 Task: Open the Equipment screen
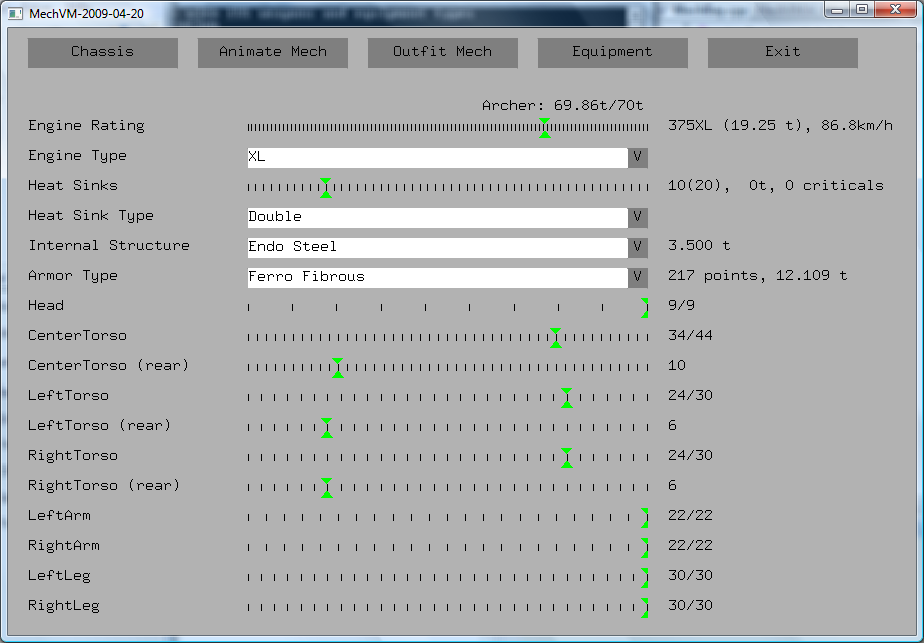pos(612,52)
